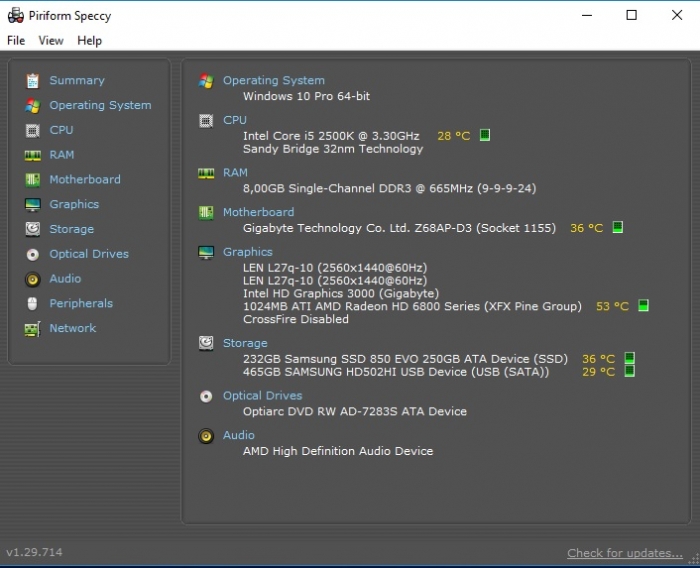Image resolution: width=700 pixels, height=568 pixels.
Task: Click the Audio speaker icon in sidebar
Action: (x=33, y=279)
